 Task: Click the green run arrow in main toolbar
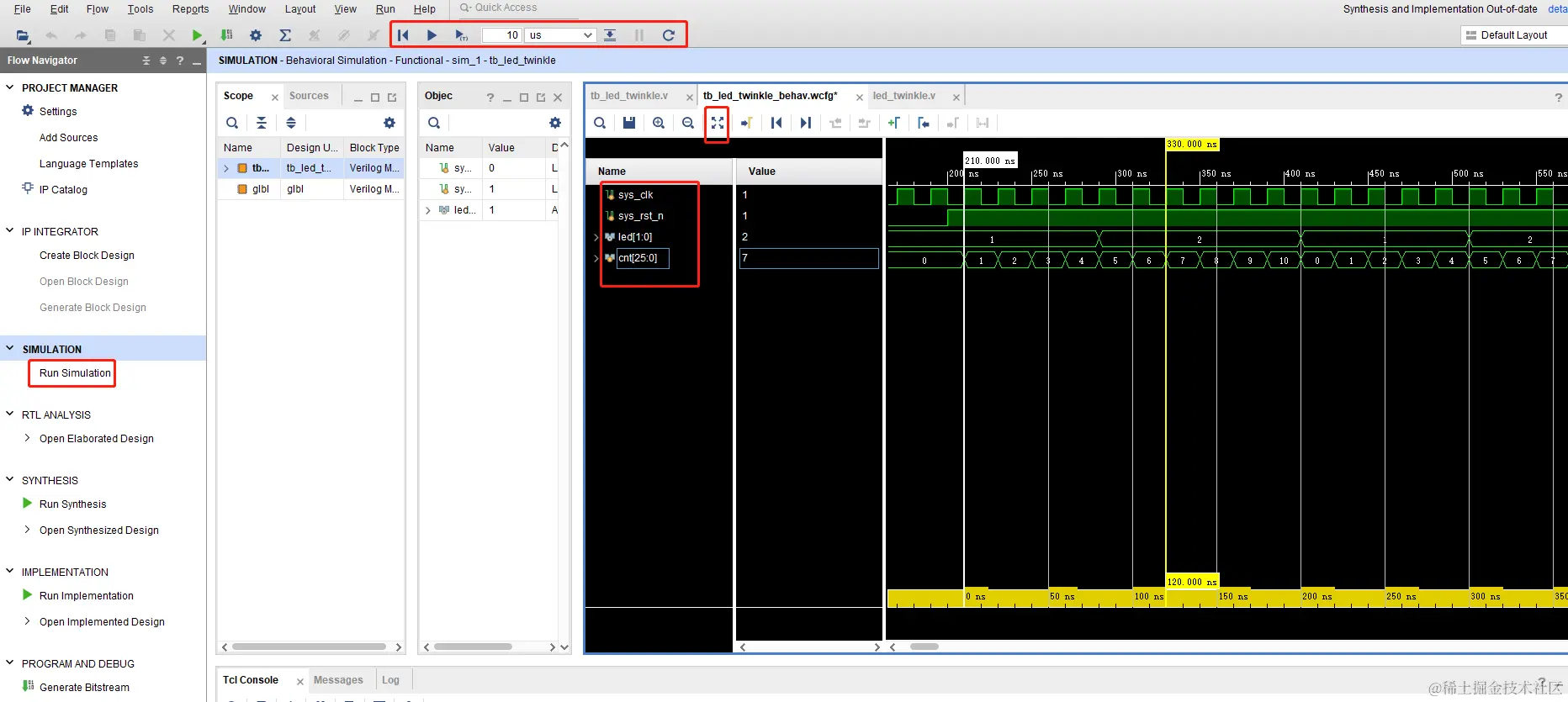[197, 35]
